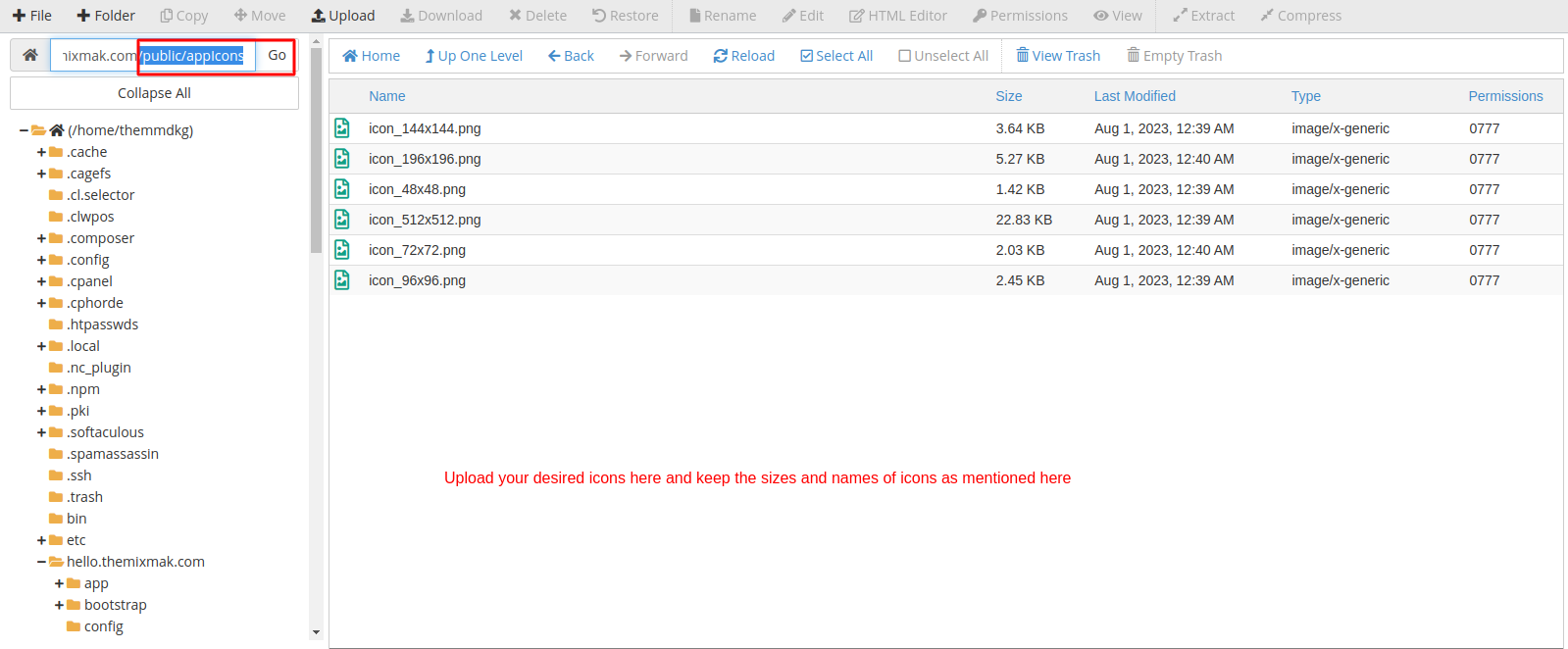Click Select All checkbox button
This screenshot has width=1568, height=649.
[807, 56]
